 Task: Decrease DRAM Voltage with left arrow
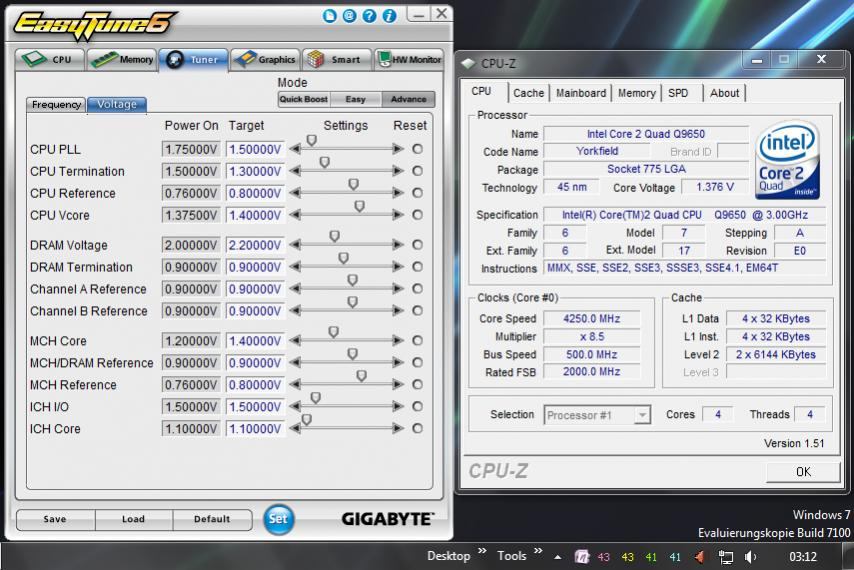[x=295, y=245]
